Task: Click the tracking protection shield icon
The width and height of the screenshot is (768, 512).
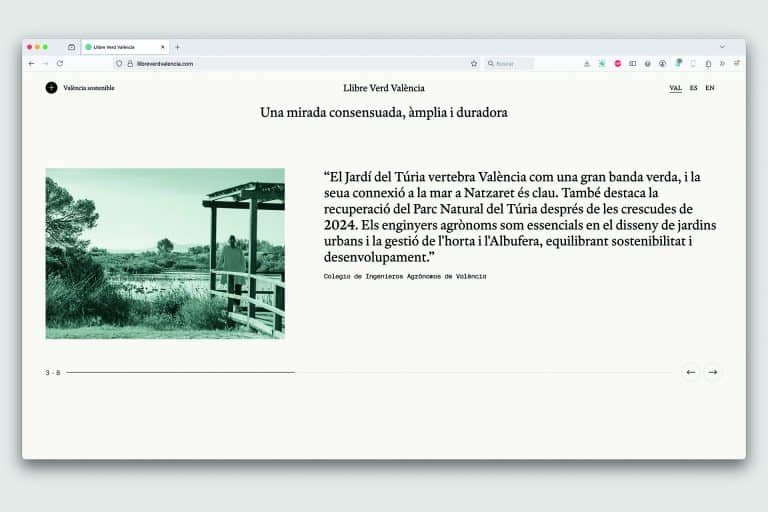Action: 119,64
